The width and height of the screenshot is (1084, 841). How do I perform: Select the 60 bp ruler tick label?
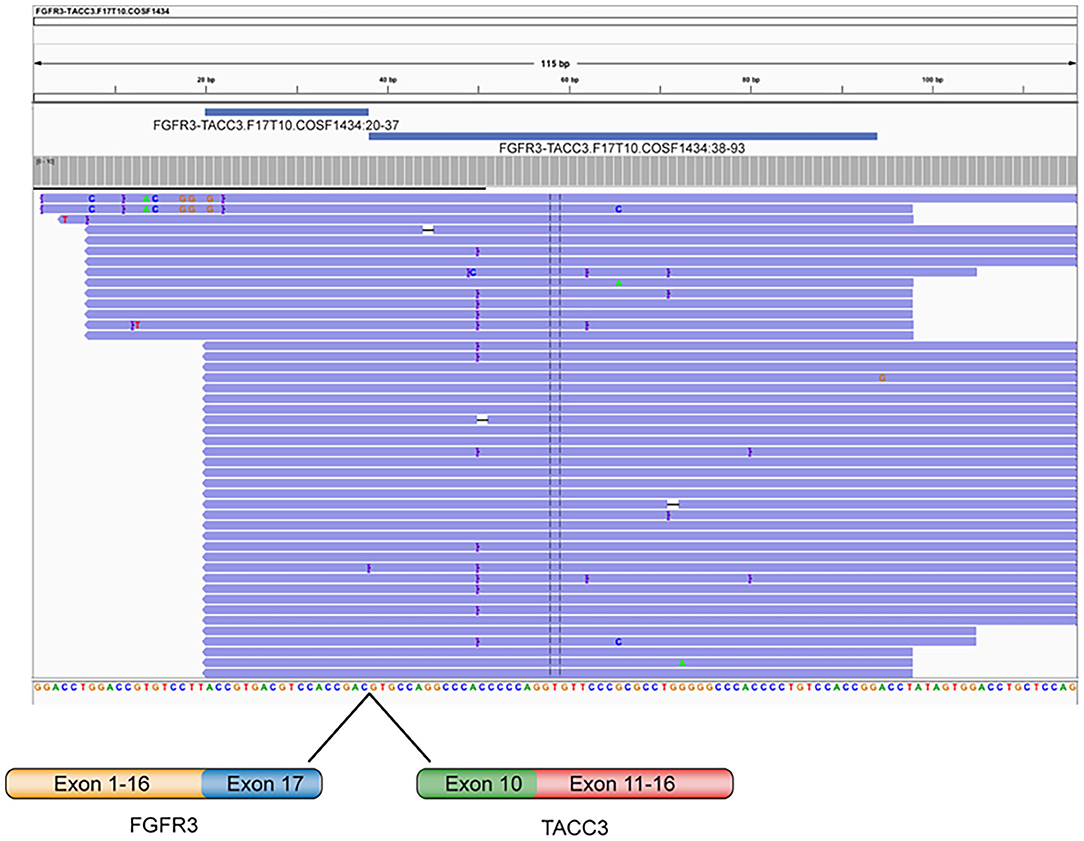click(570, 80)
